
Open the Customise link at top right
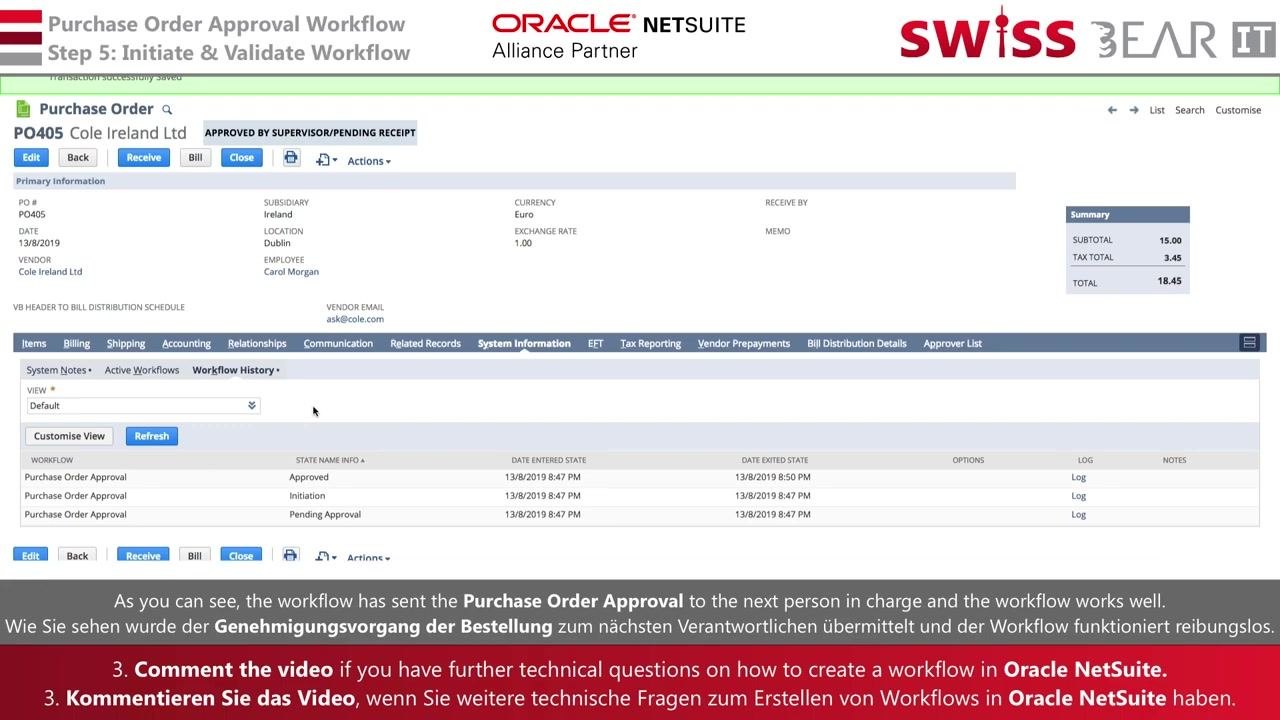point(1238,110)
